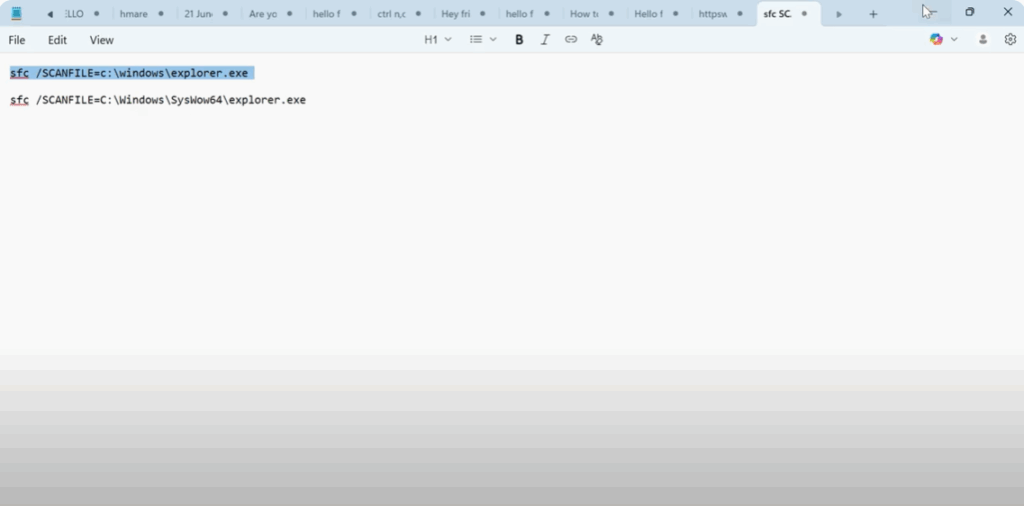Viewport: 1024px width, 506px height.
Task: Close 21 Jun tab via its dot
Action: [225, 14]
